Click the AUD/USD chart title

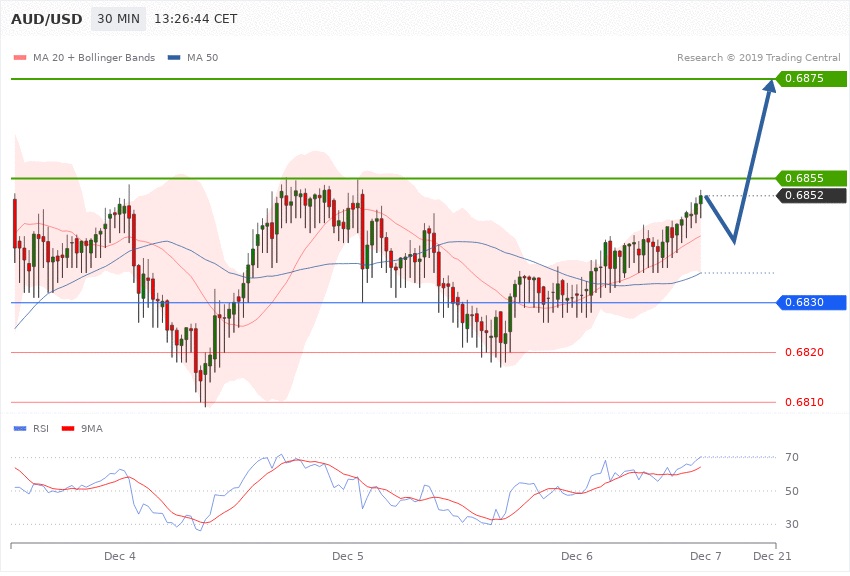45,20
